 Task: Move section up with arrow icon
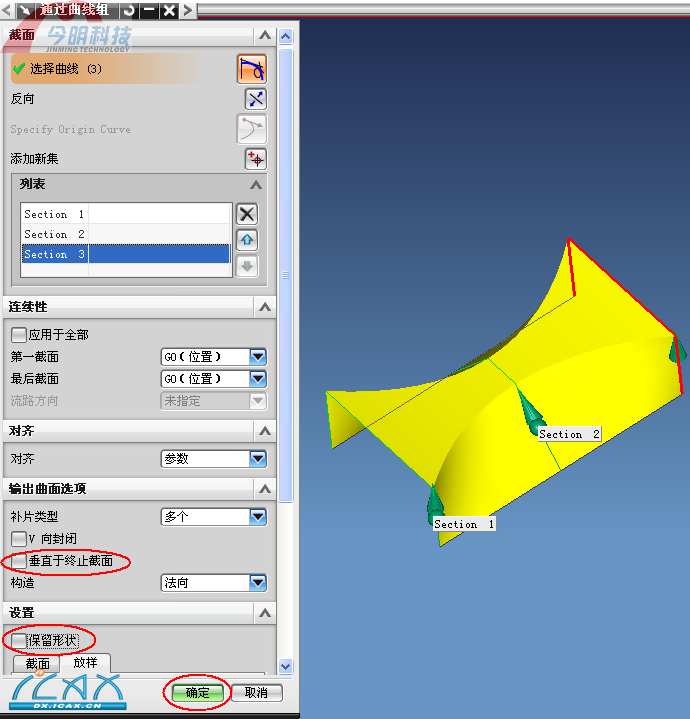pos(247,240)
